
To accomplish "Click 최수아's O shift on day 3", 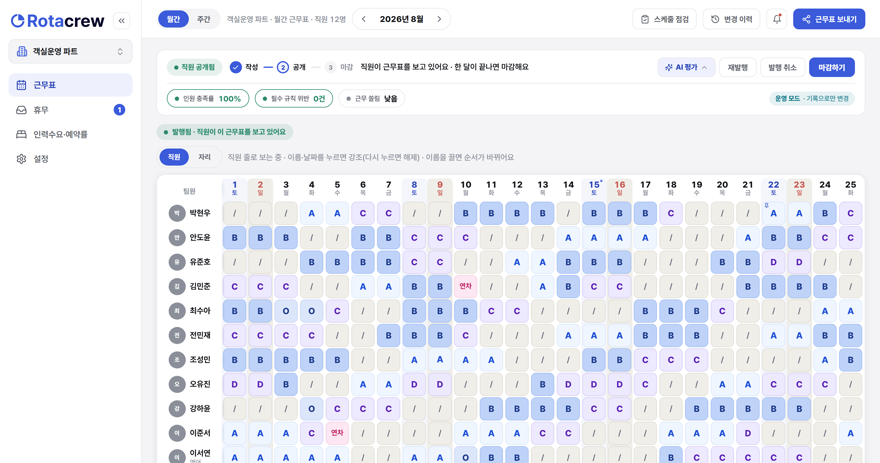I will click(286, 311).
